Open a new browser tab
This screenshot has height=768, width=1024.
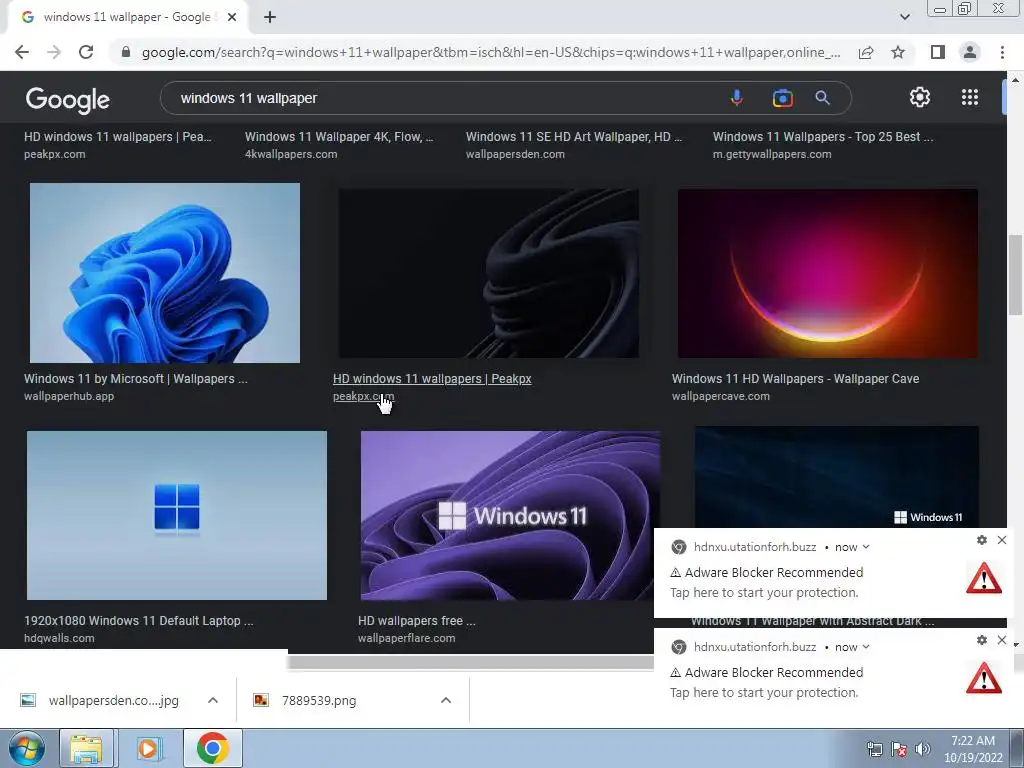pyautogui.click(x=270, y=17)
